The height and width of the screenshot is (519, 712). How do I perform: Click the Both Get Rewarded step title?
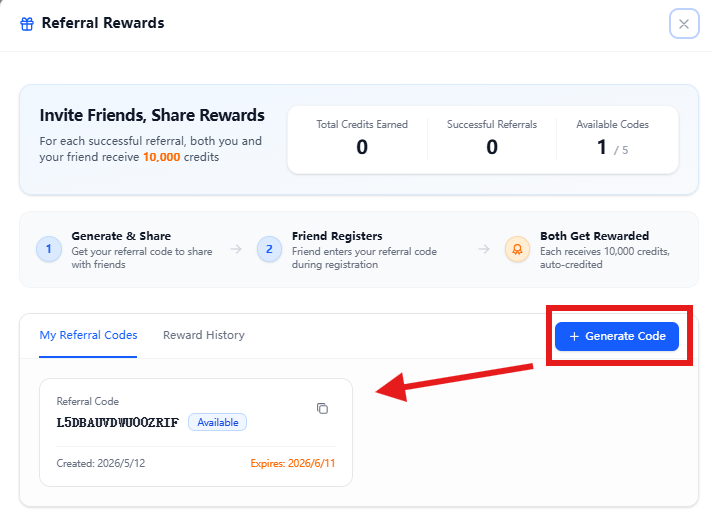point(594,236)
